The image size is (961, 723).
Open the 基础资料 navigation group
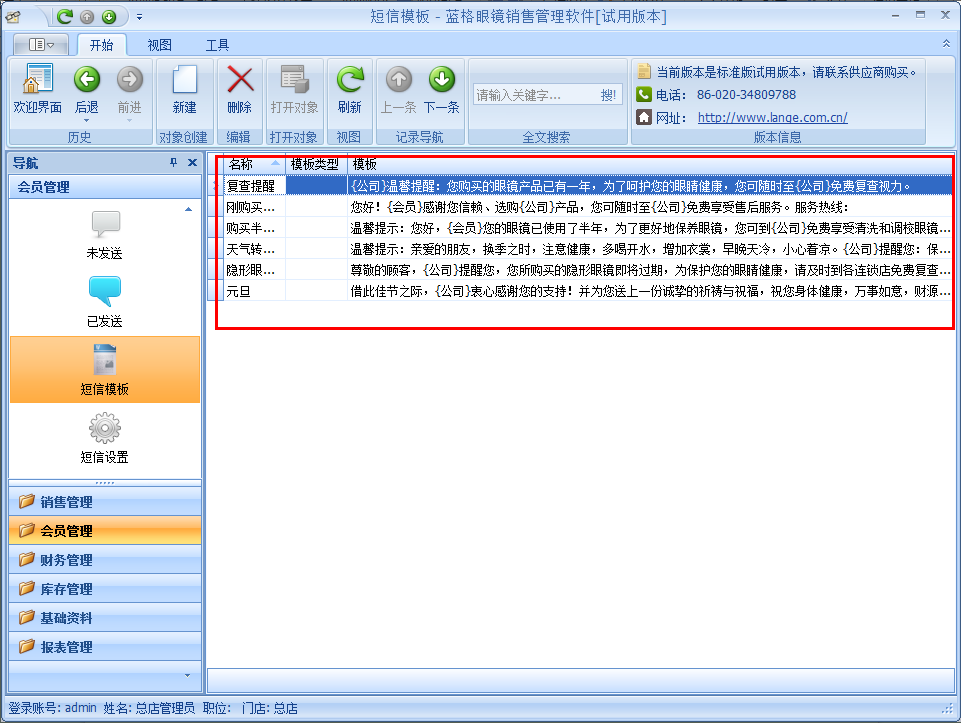tap(105, 618)
